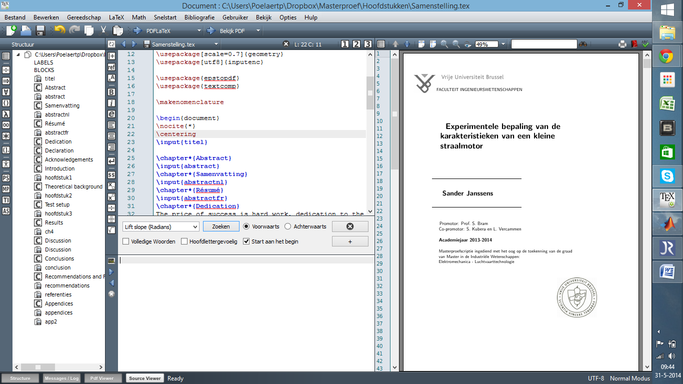This screenshot has width=683, height=384.
Task: Enable the Volledige Woorden checkbox
Action: (126, 241)
